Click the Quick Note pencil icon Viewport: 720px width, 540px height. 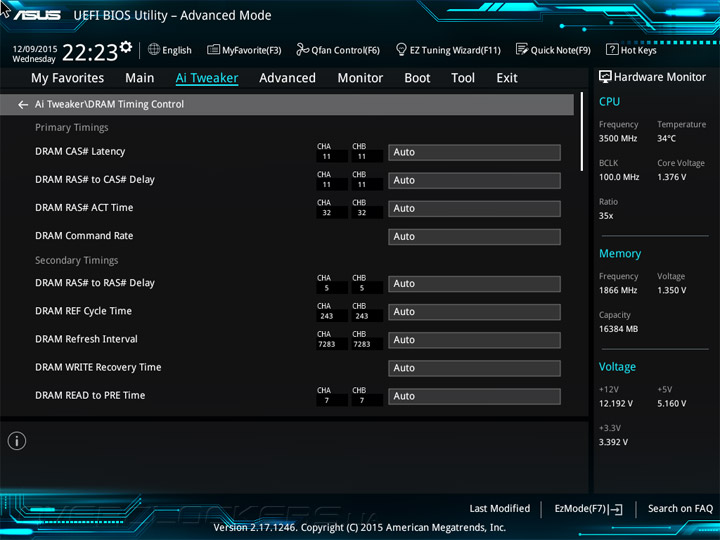[x=522, y=49]
